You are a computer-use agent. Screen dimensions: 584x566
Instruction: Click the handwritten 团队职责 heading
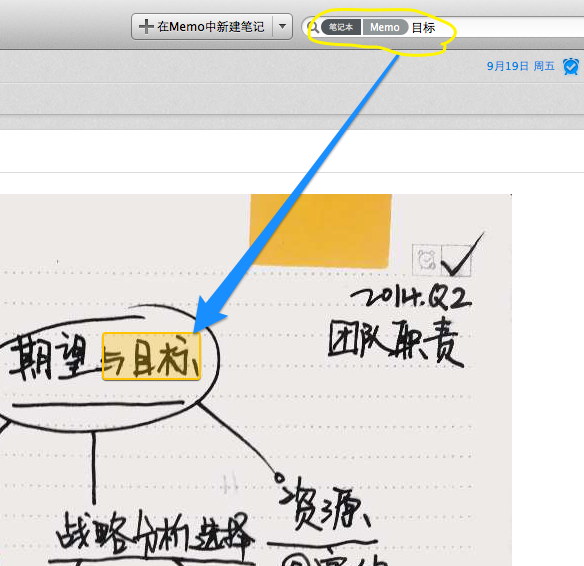pyautogui.click(x=396, y=343)
